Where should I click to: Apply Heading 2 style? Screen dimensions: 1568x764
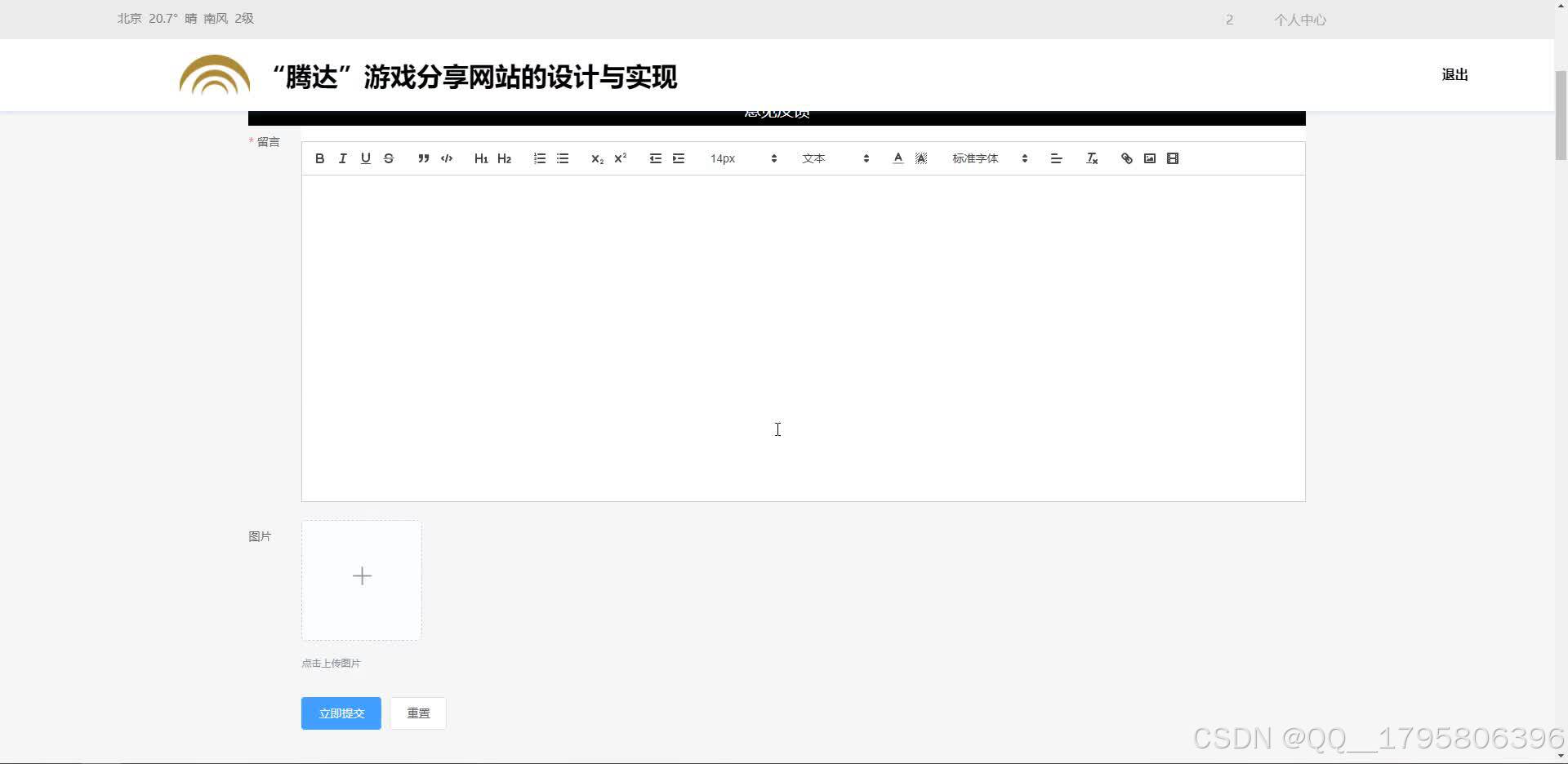coord(504,158)
